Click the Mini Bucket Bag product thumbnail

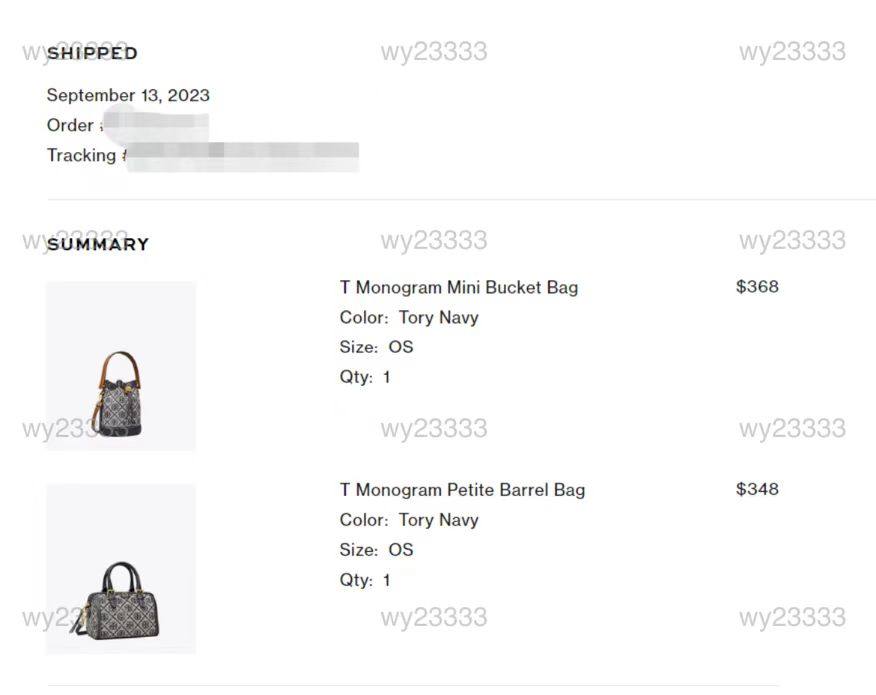pyautogui.click(x=121, y=366)
